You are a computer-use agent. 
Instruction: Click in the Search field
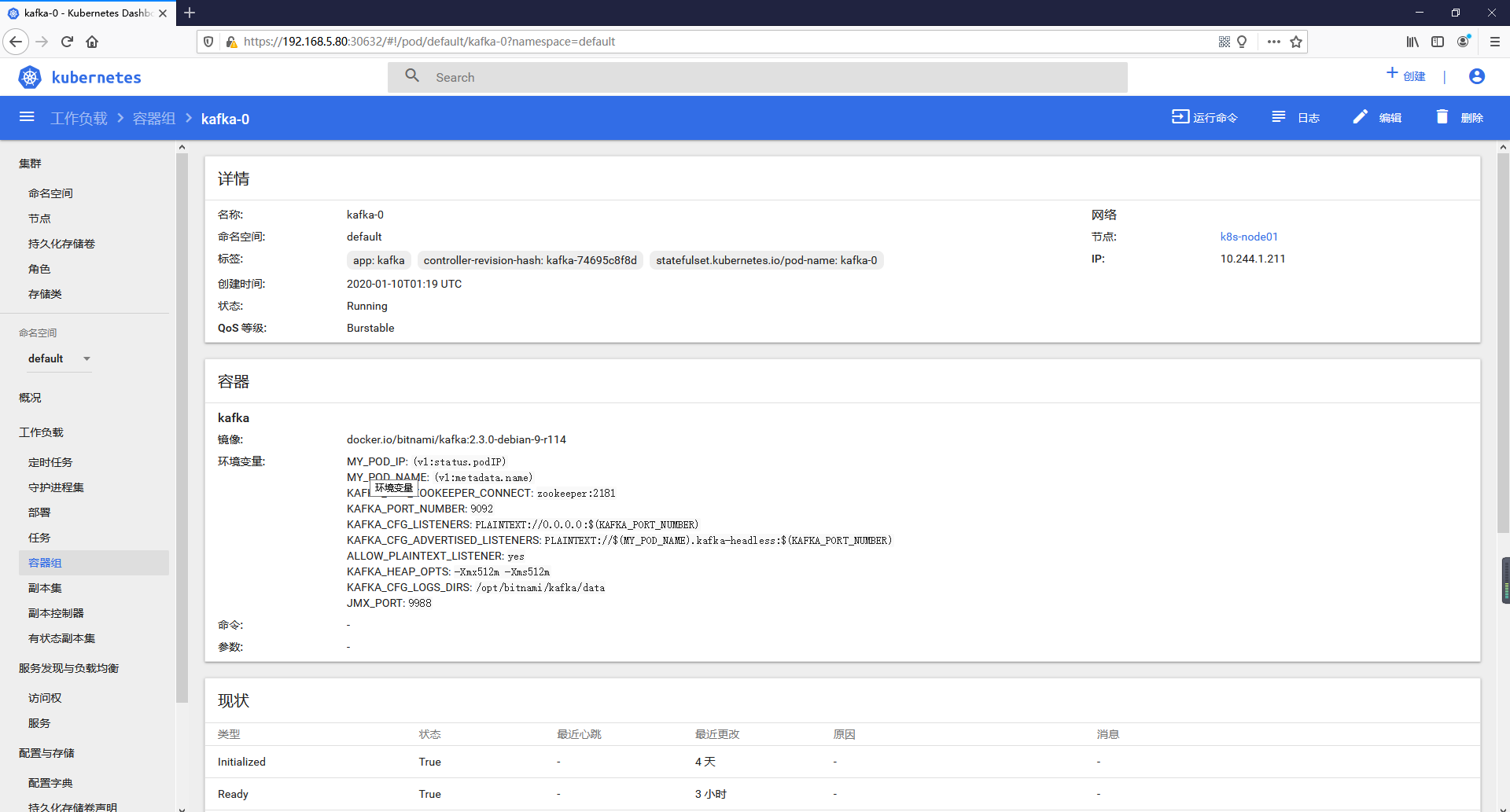point(757,77)
